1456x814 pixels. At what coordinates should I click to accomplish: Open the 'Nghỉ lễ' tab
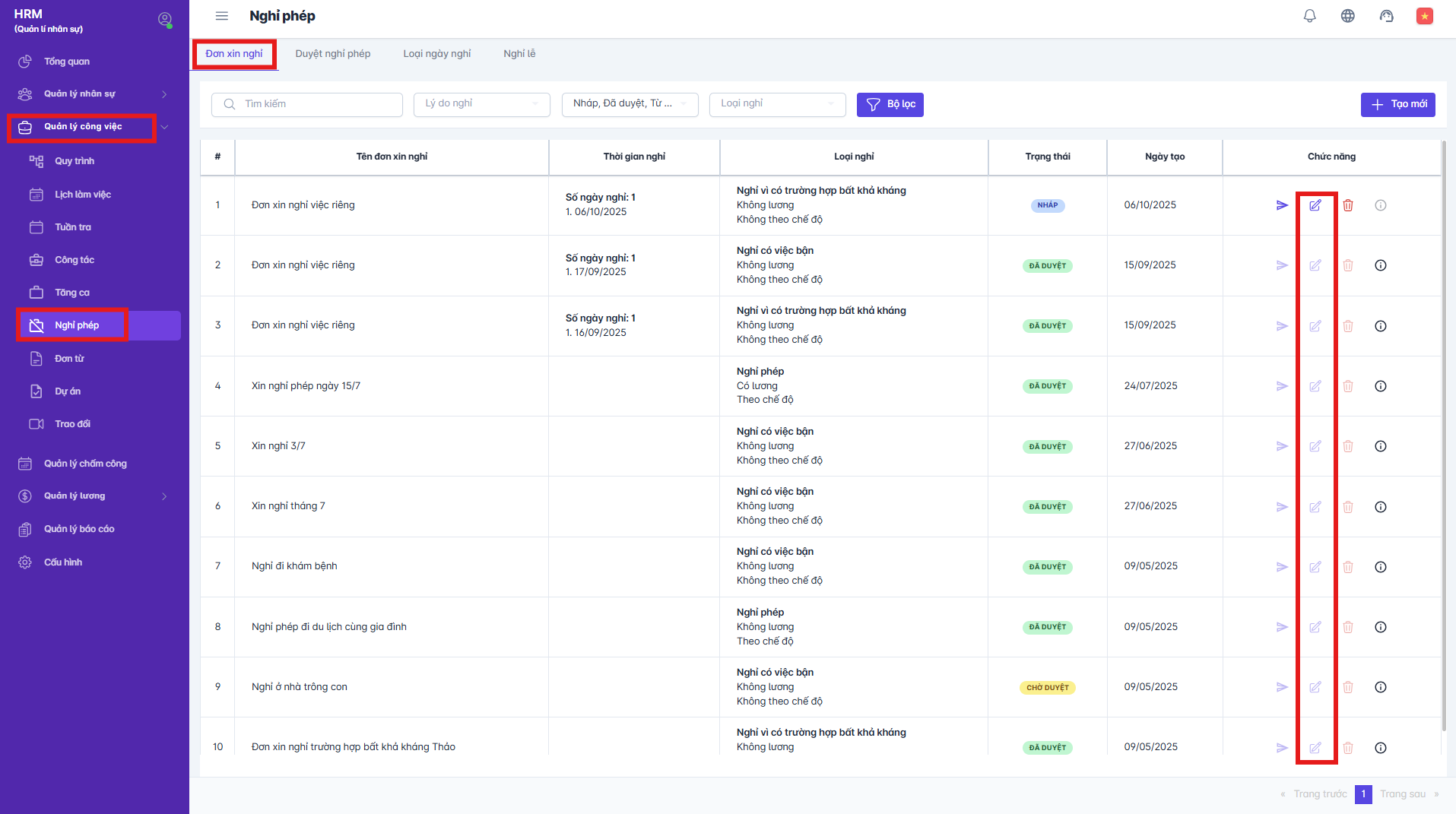coord(519,53)
